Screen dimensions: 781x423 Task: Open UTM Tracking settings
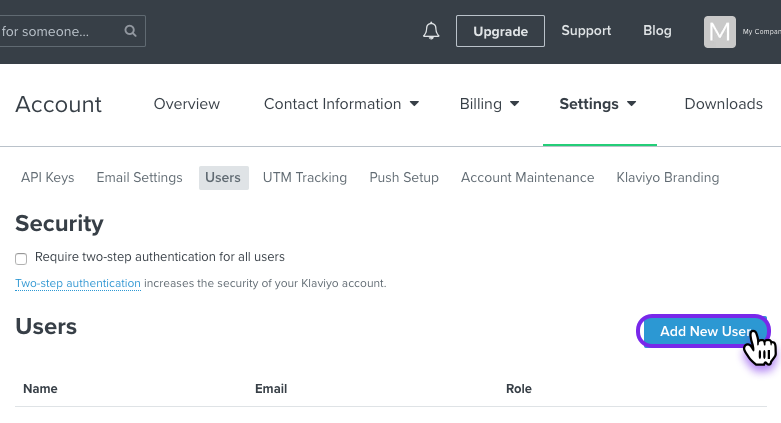pos(305,178)
